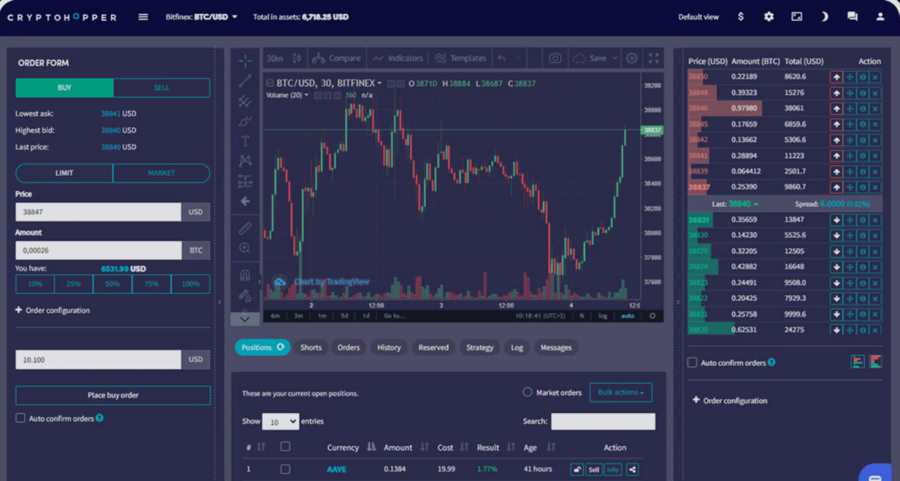The width and height of the screenshot is (900, 481).
Task: Set the amount to 100% of balance
Action: (191, 284)
